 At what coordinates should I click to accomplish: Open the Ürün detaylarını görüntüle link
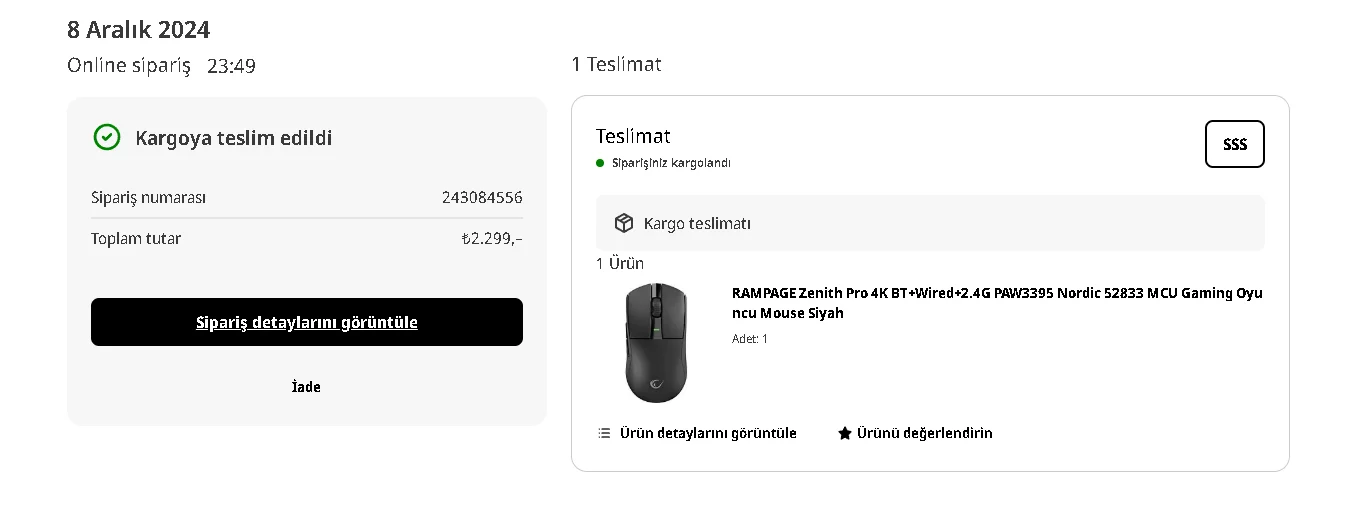[x=708, y=433]
